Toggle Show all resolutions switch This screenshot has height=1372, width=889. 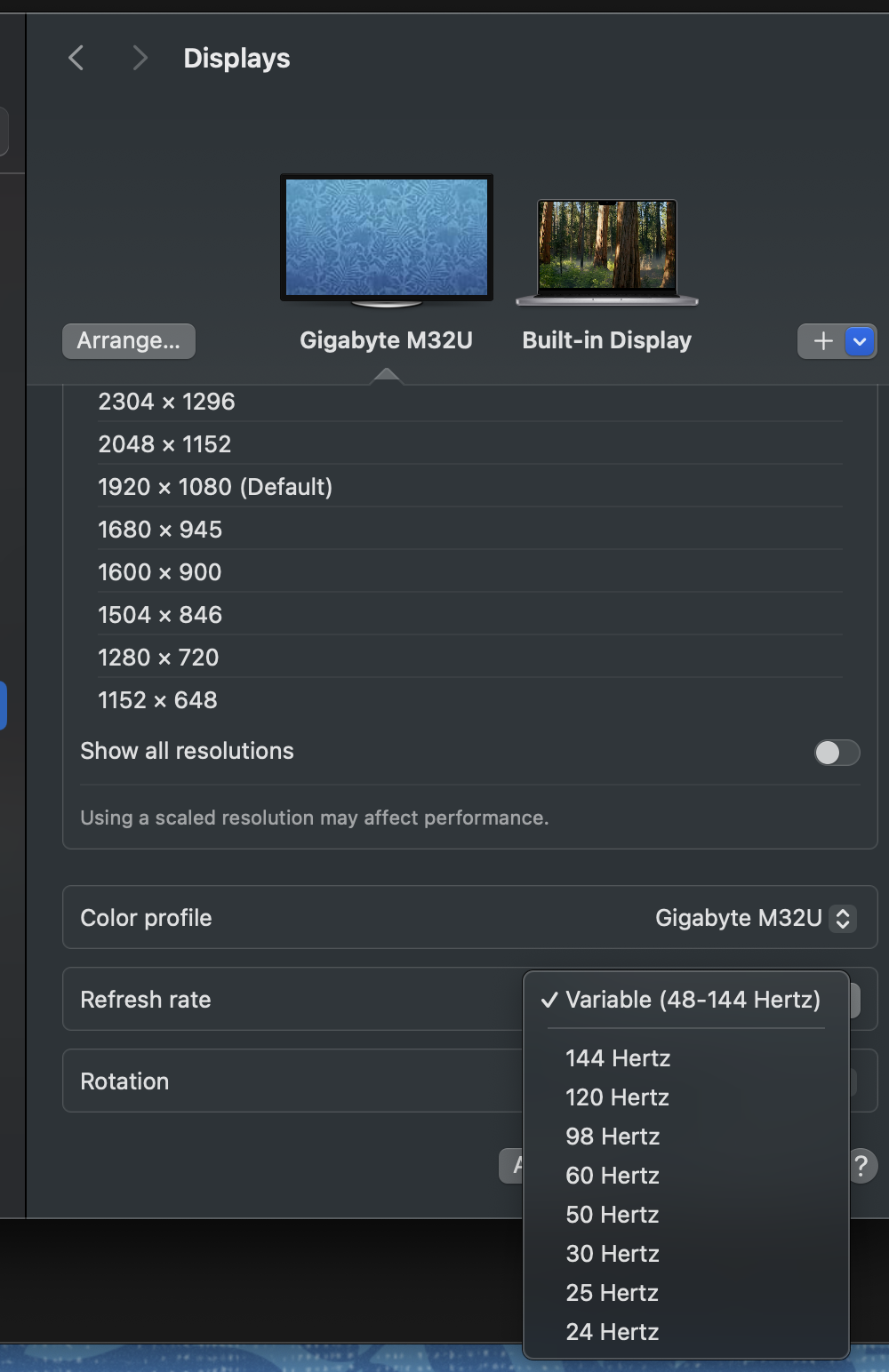pyautogui.click(x=837, y=753)
